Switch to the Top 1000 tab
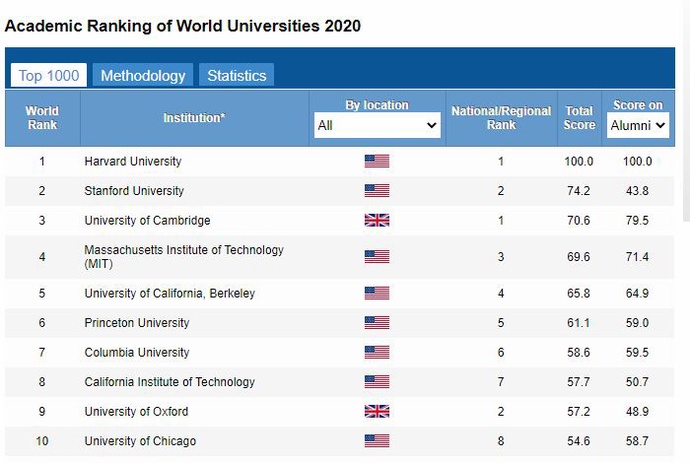The width and height of the screenshot is (690, 463). [49, 75]
